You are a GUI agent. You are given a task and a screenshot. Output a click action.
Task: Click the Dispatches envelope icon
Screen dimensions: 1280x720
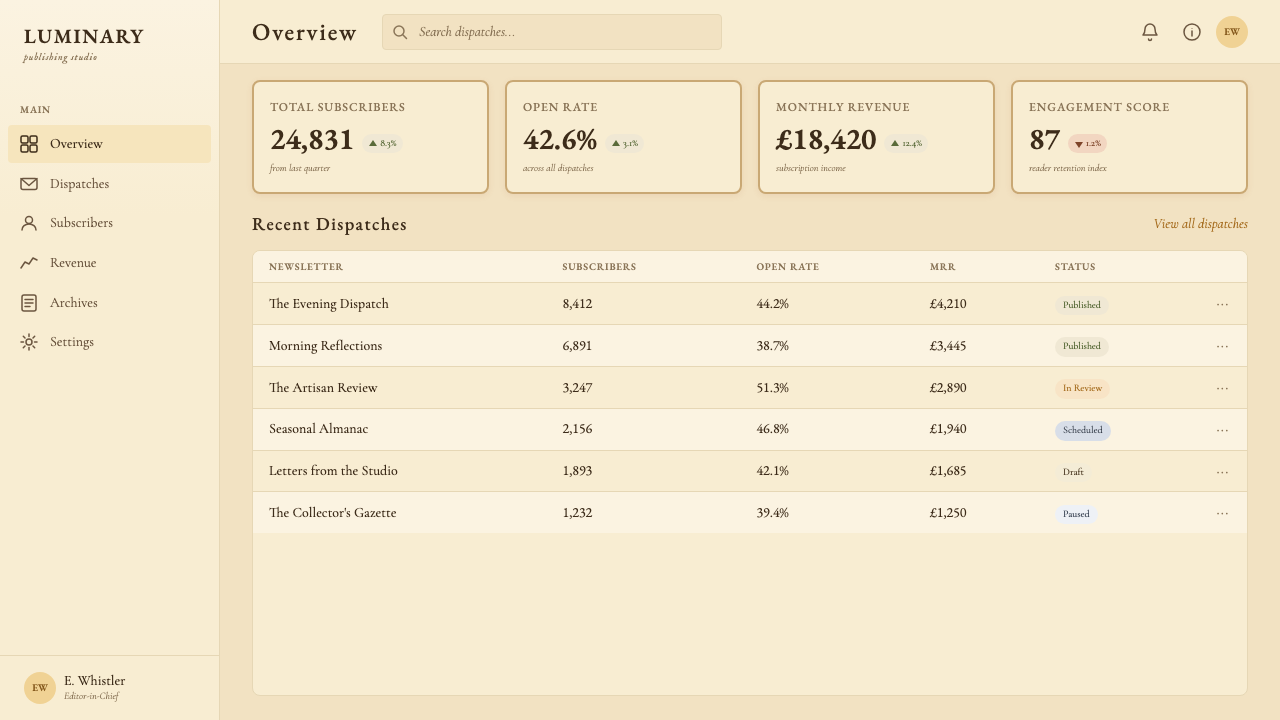pyautogui.click(x=29, y=184)
